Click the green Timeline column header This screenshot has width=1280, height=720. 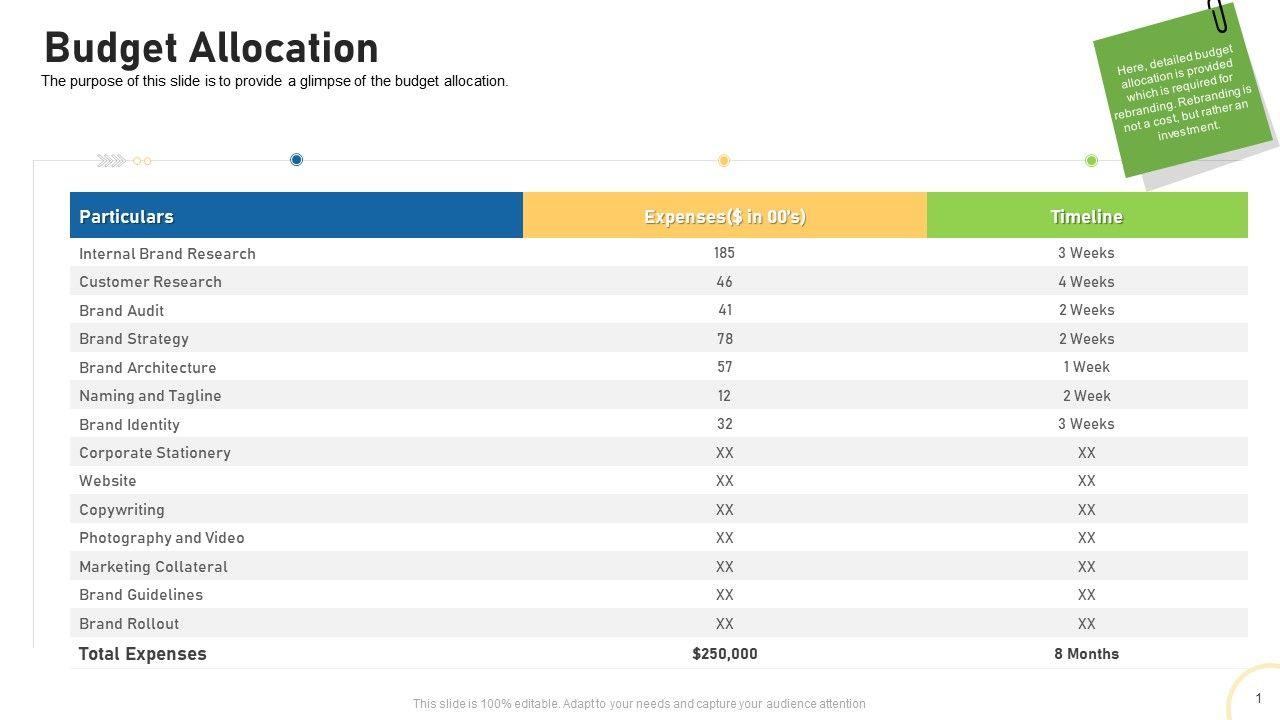pos(1086,216)
